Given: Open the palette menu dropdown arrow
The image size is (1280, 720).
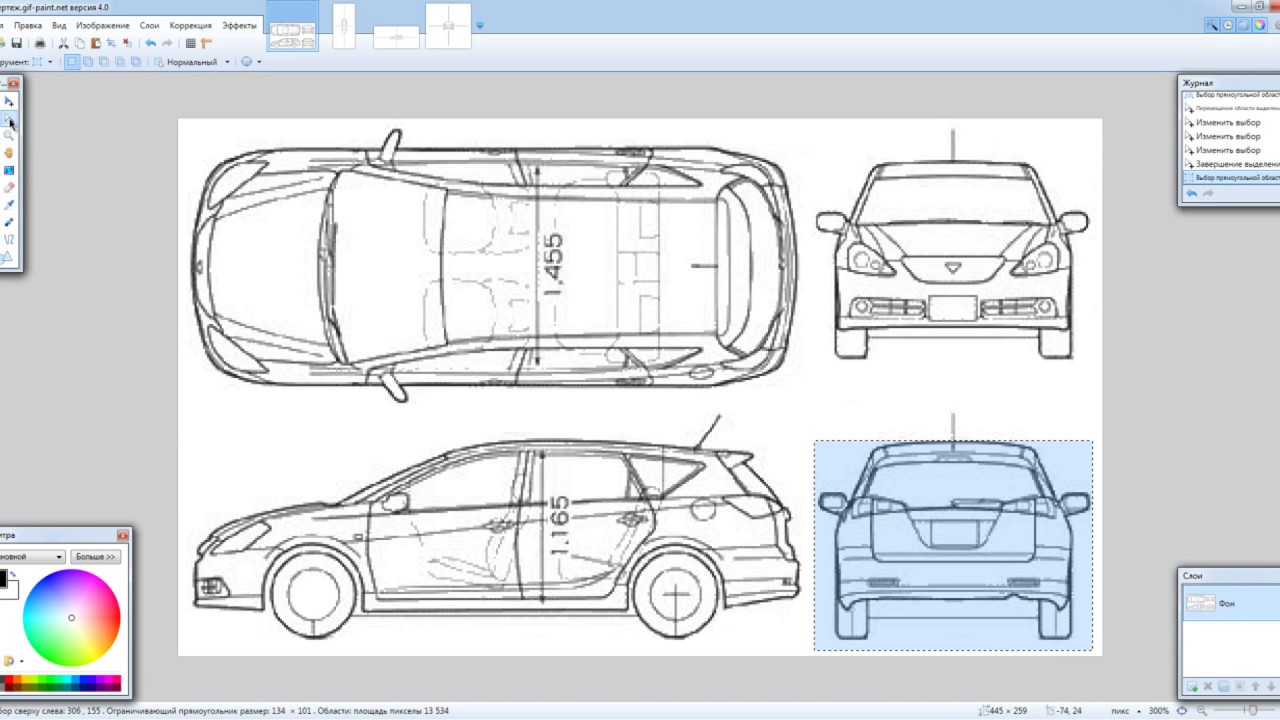Looking at the screenshot, I should [x=21, y=661].
